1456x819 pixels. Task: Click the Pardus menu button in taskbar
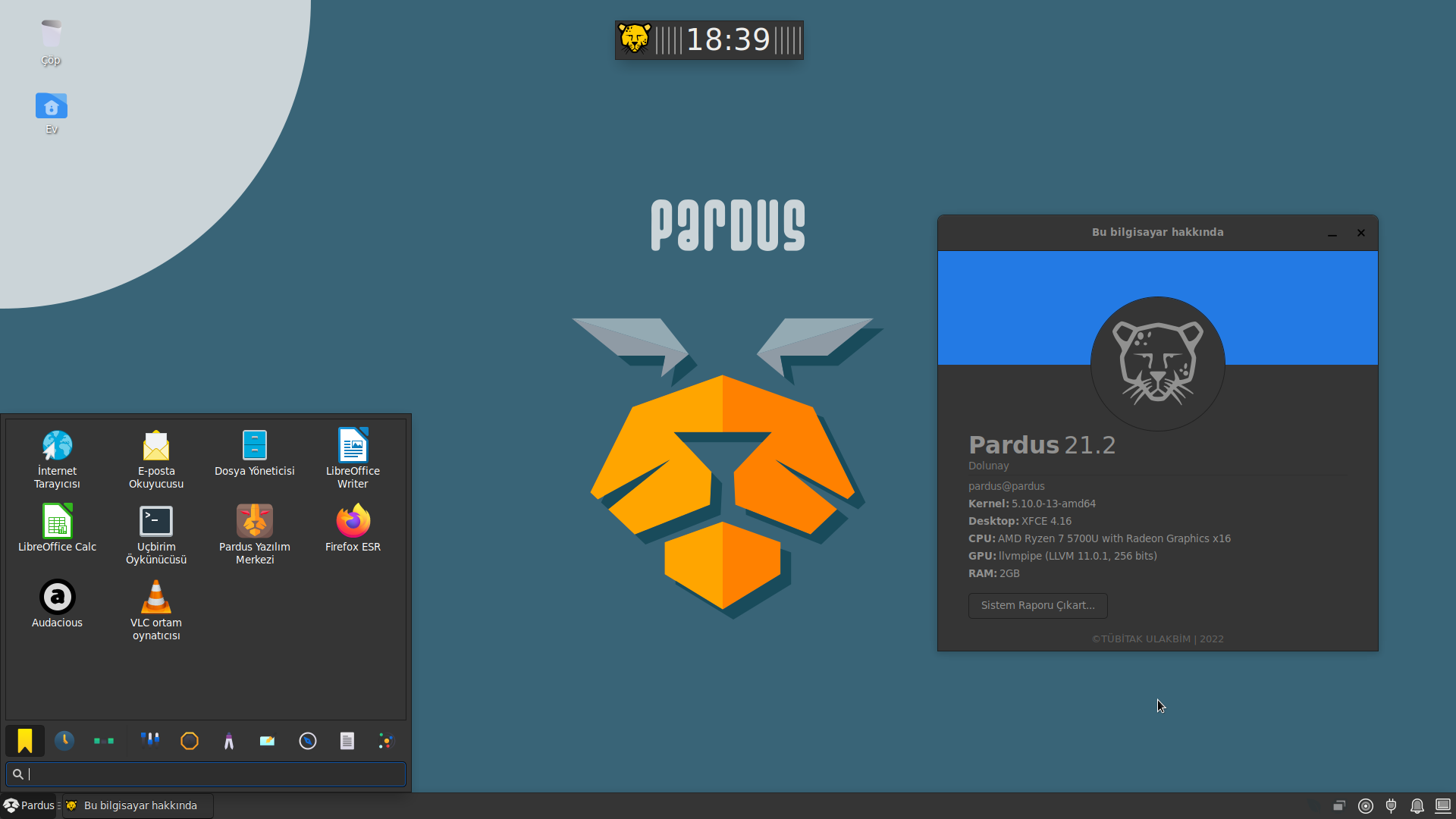[30, 805]
